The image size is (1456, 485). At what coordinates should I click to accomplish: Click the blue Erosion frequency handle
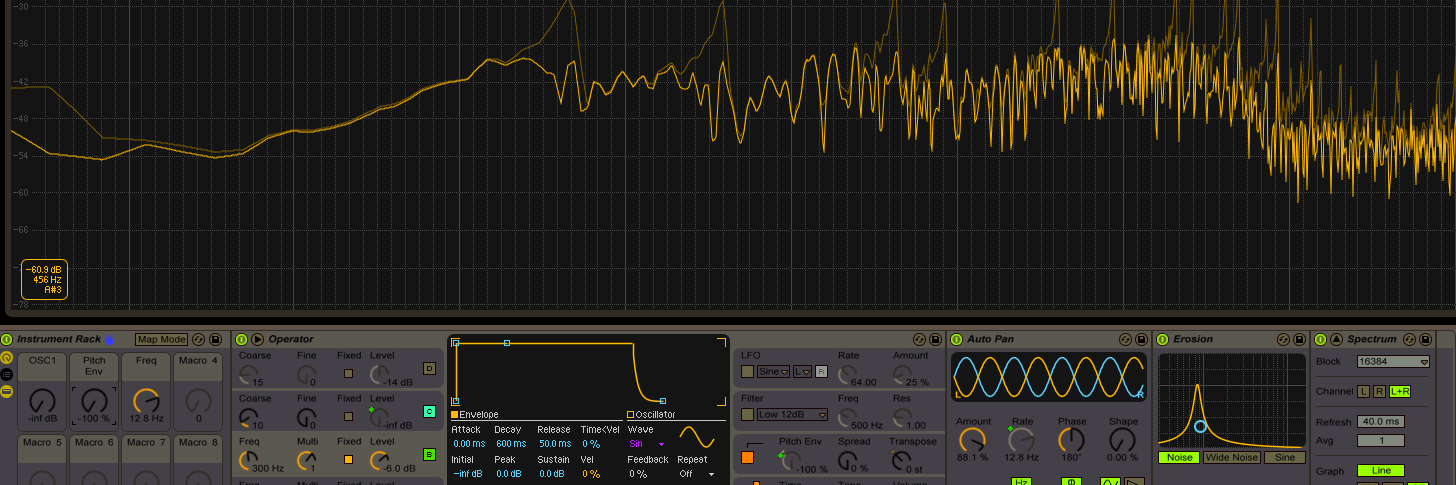click(1200, 427)
